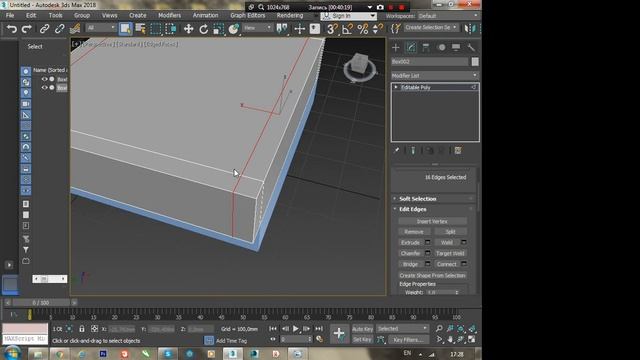Open the View reference coordinate dropdown

tap(258, 28)
